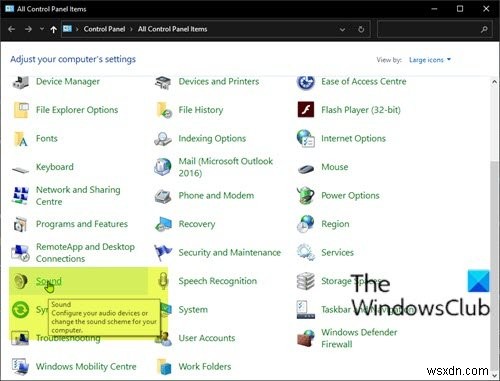Refresh the Control Panel view

361,29
